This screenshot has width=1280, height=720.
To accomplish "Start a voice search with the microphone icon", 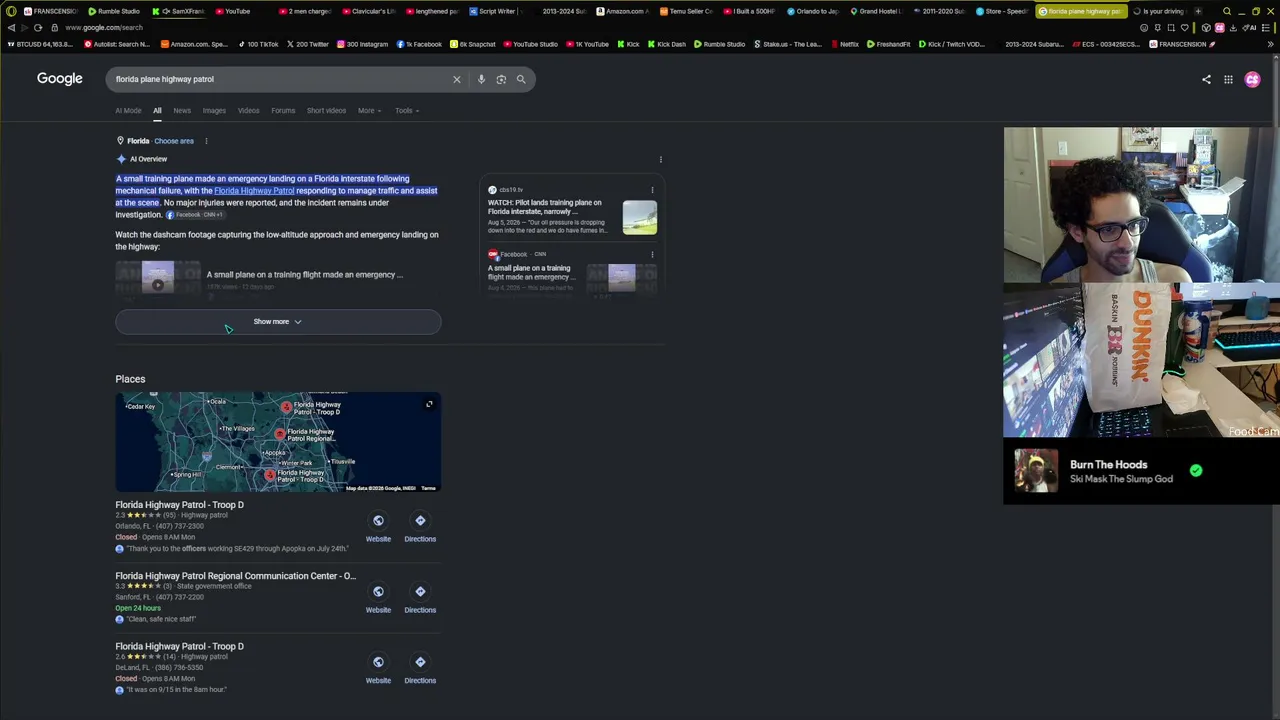I will coord(481,79).
